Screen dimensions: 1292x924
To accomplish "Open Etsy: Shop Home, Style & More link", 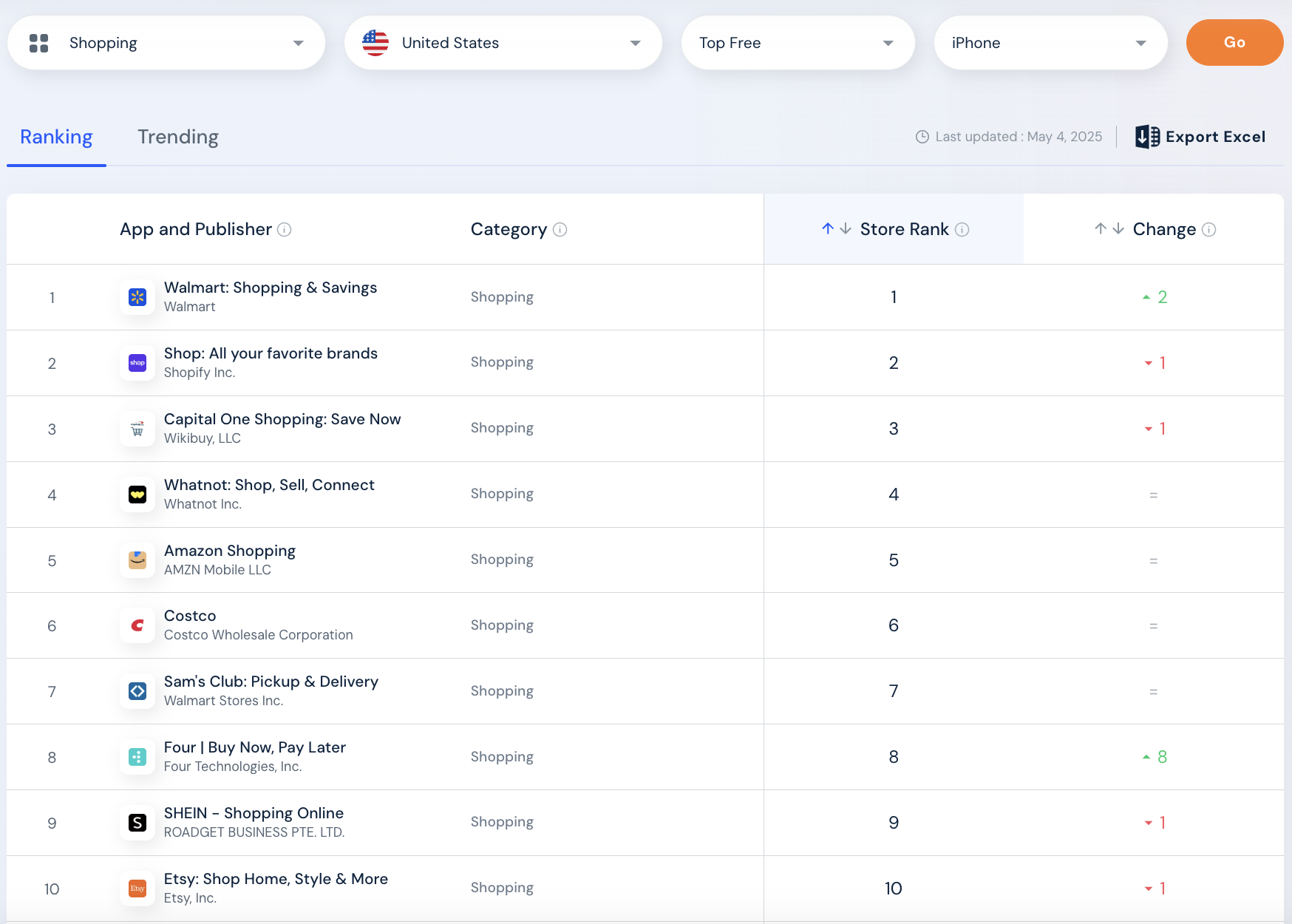I will tap(276, 879).
